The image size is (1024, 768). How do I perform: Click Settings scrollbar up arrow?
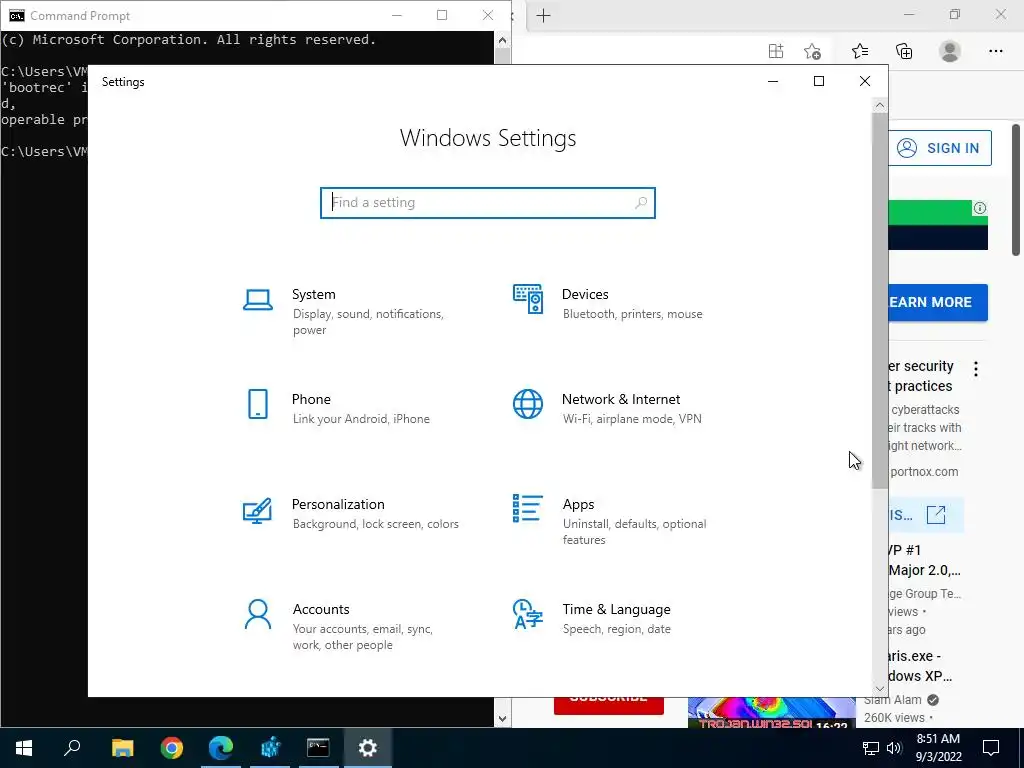880,105
